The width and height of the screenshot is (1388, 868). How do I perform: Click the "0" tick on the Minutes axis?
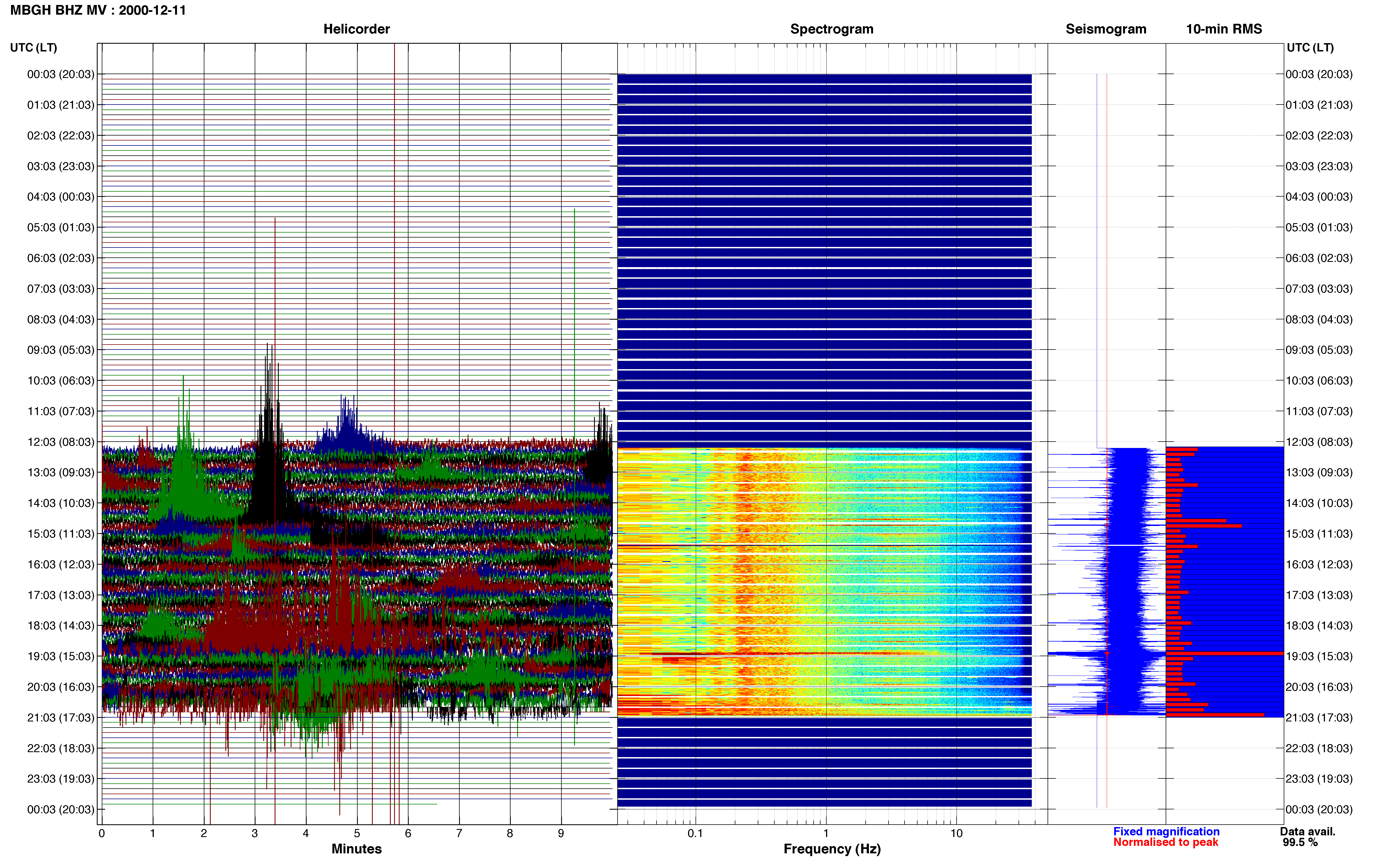[x=101, y=833]
